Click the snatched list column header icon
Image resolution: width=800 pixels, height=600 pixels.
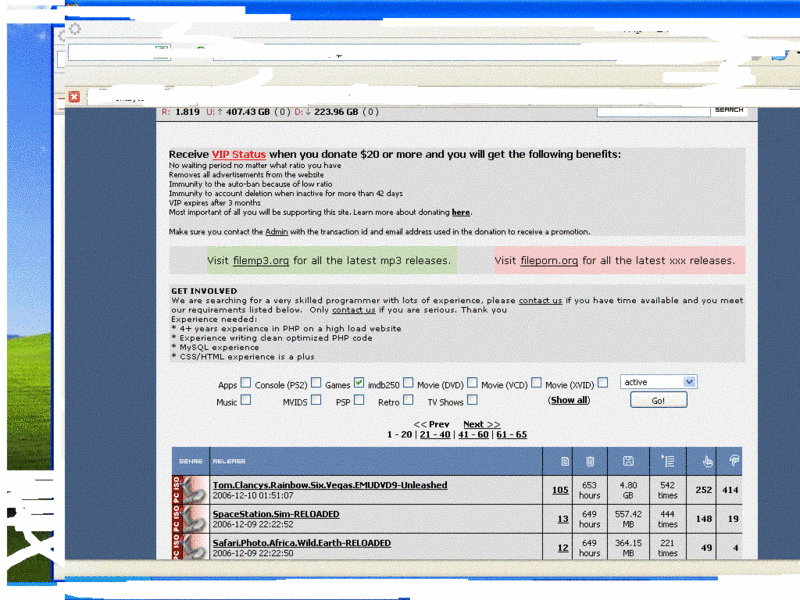point(668,461)
